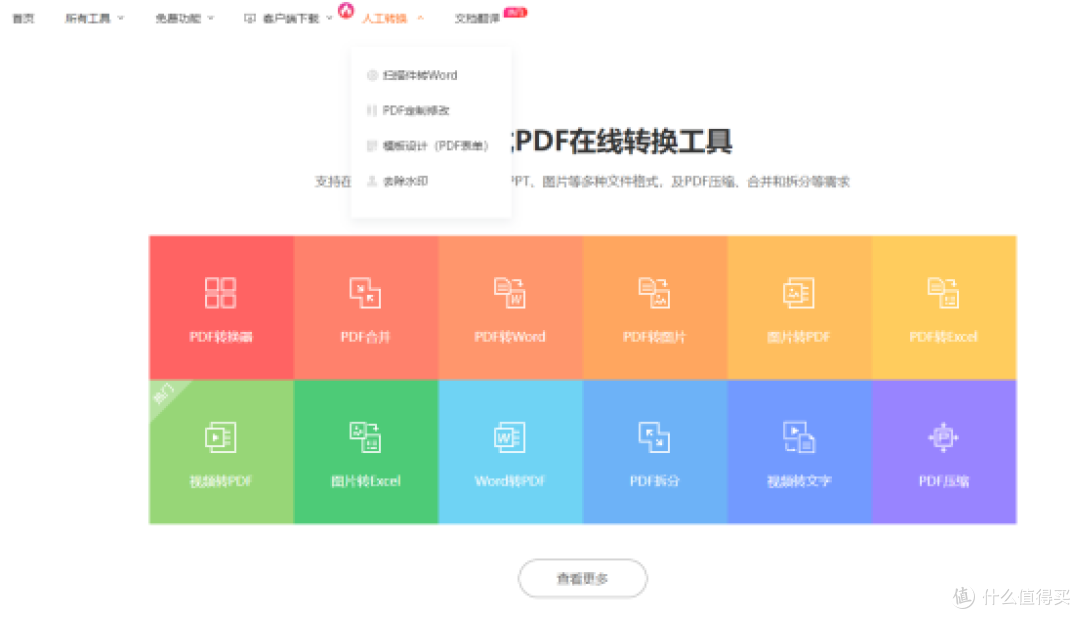This screenshot has width=1080, height=619.
Task: Select the 图片转Excel tool icon
Action: (365, 437)
